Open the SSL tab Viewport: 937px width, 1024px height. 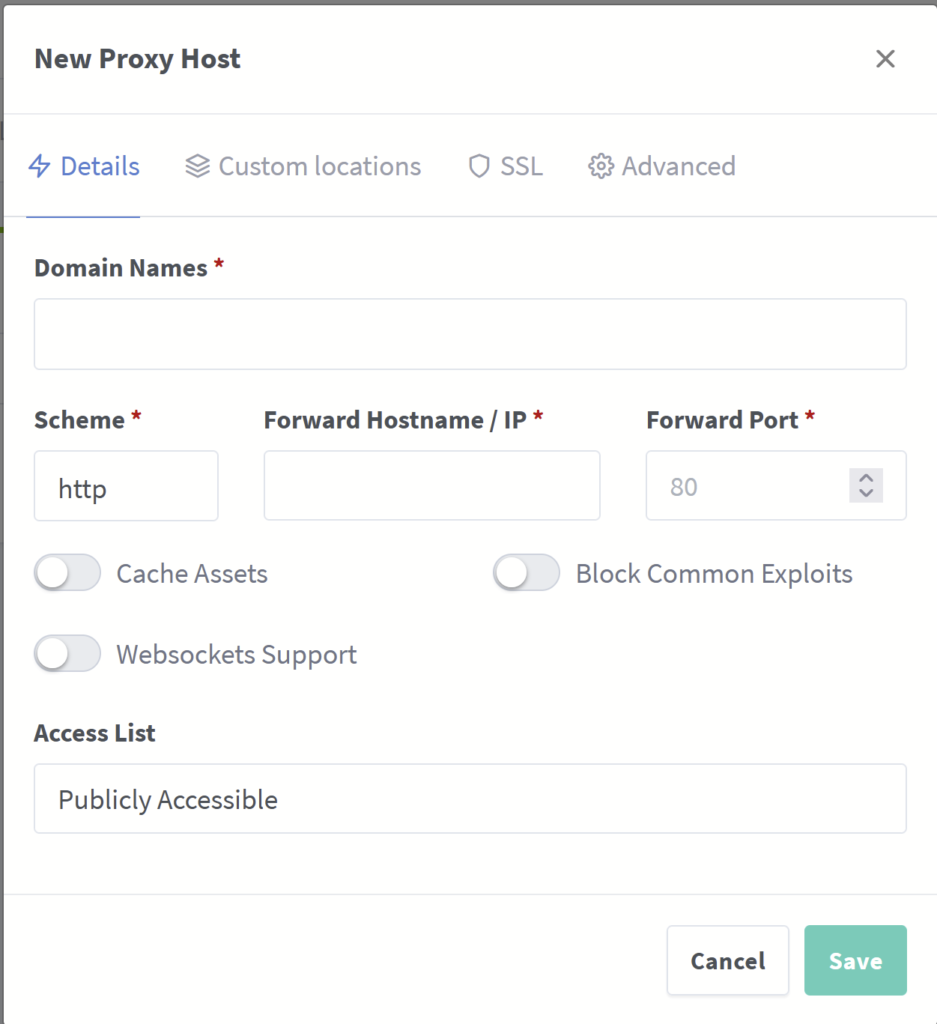pos(520,166)
